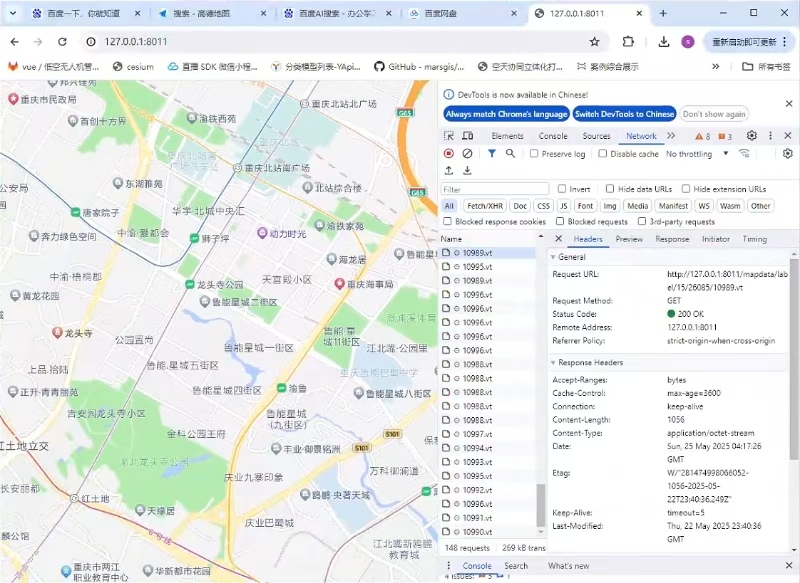Tick Hide extension URLs checkbox
The width and height of the screenshot is (800, 583).
pos(686,189)
